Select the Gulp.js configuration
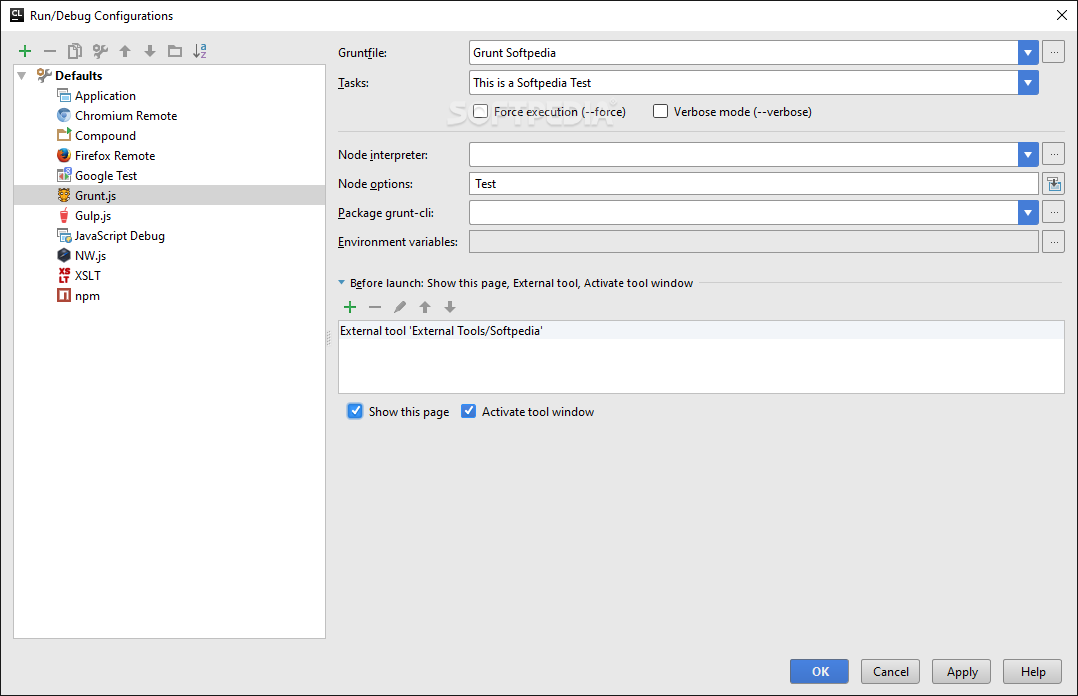The image size is (1078, 696). (x=93, y=215)
